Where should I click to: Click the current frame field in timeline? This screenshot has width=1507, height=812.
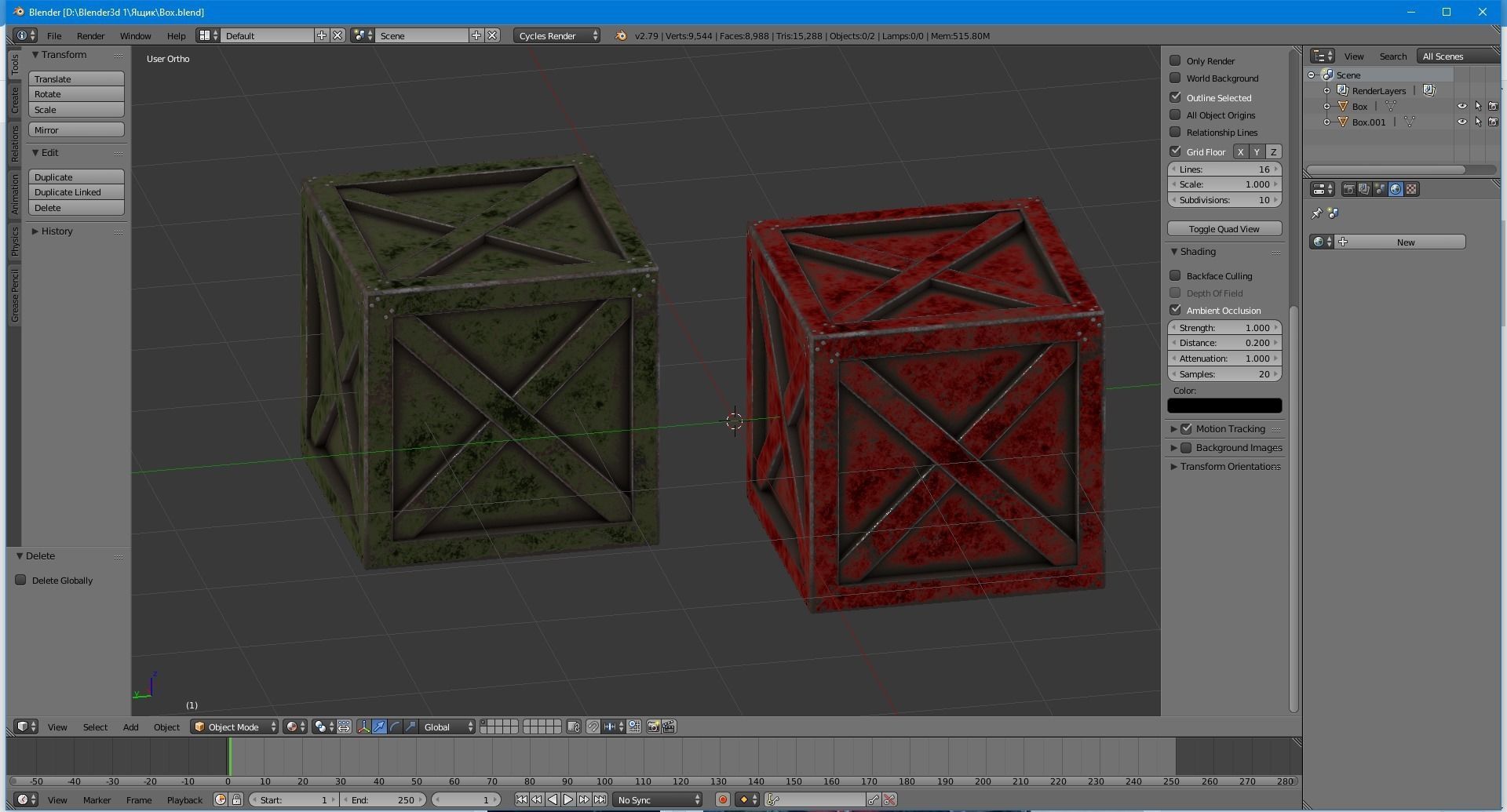pos(467,799)
